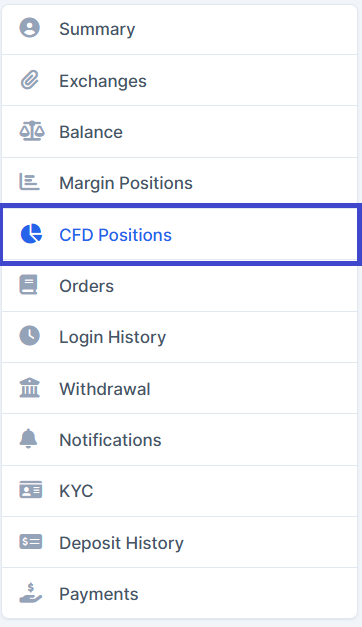Click the Deposit History dollar bill icon
The image size is (362, 627).
(31, 542)
